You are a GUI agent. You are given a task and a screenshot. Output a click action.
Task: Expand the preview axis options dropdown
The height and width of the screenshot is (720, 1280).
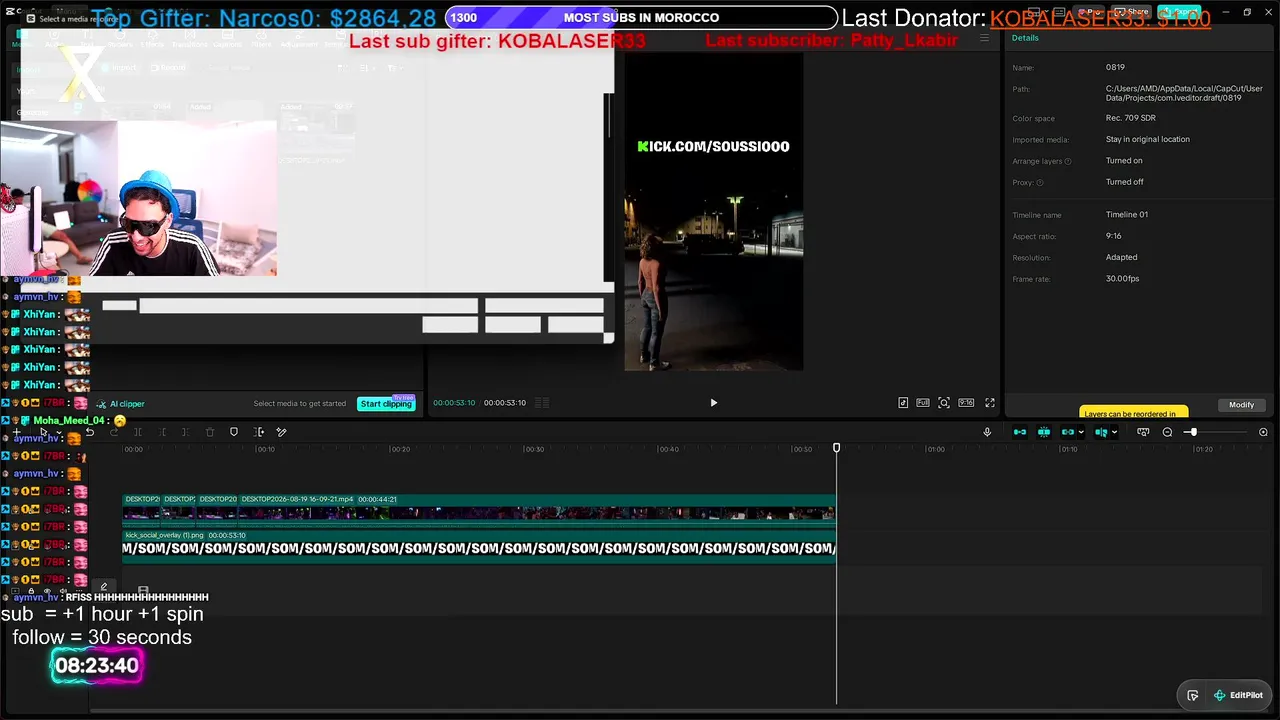[1114, 432]
